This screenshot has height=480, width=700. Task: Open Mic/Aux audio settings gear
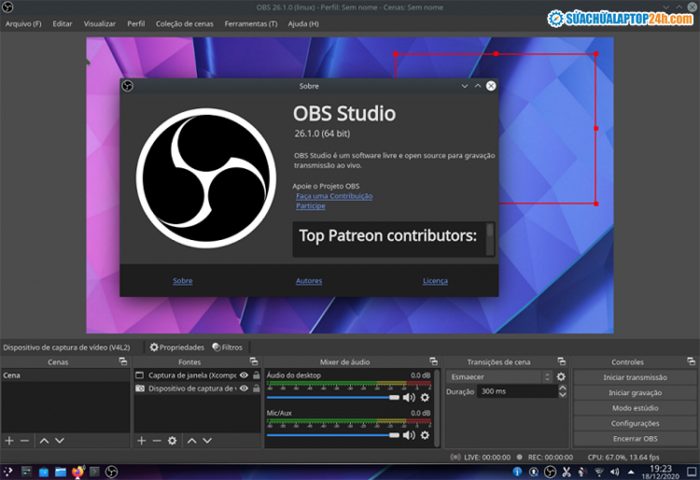pos(425,435)
